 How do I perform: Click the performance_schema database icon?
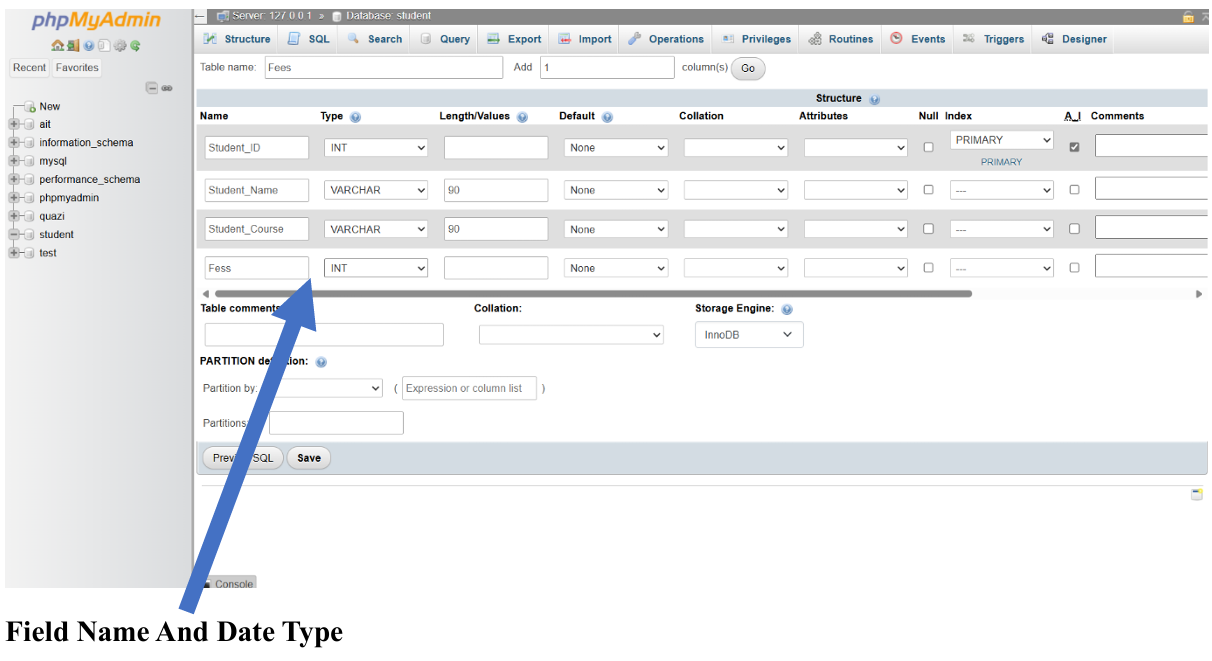(29, 179)
